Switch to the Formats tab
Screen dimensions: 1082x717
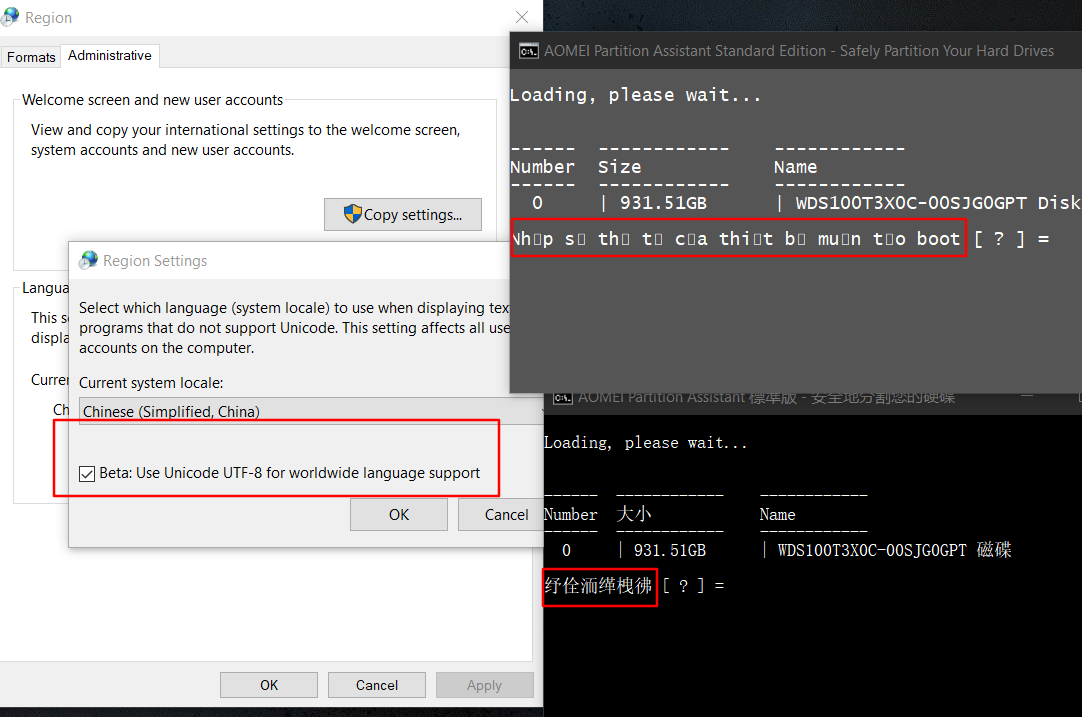pyautogui.click(x=30, y=57)
